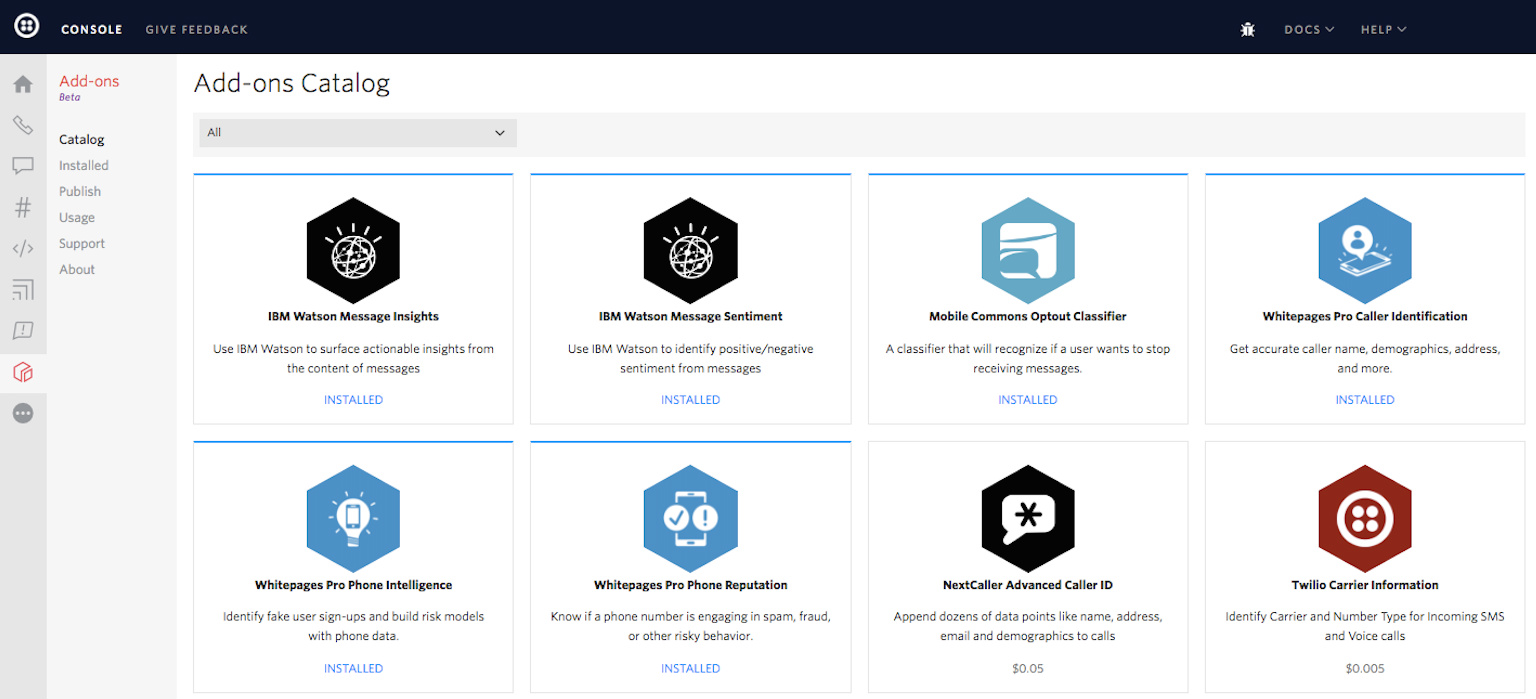Open the alert message bubble sidebar icon
1536x699 pixels.
click(x=23, y=331)
